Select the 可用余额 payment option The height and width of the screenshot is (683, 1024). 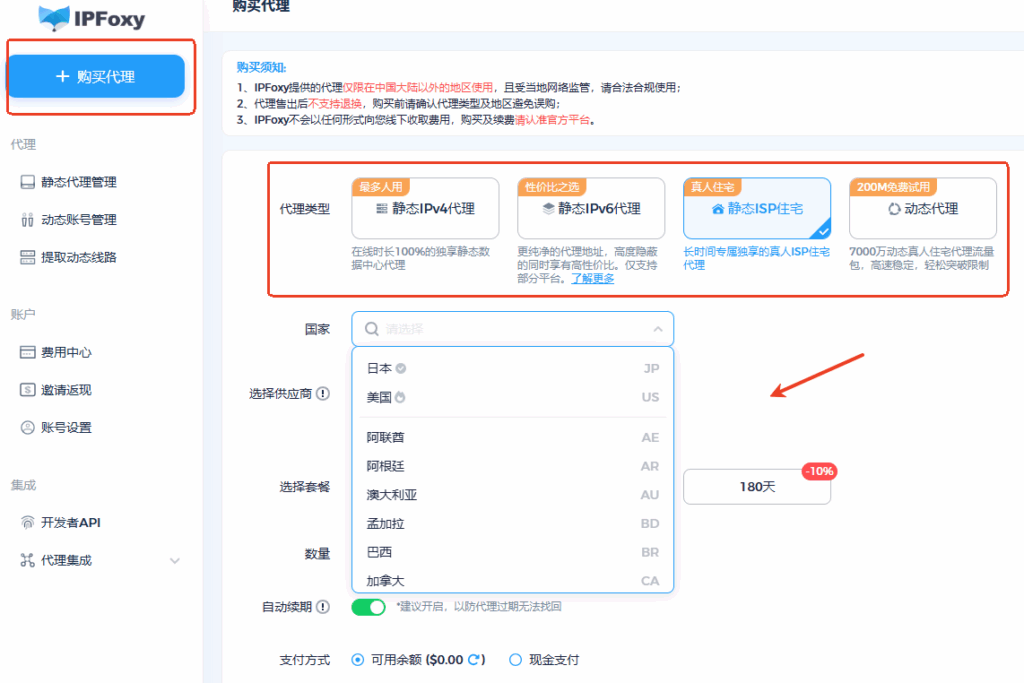coord(357,659)
